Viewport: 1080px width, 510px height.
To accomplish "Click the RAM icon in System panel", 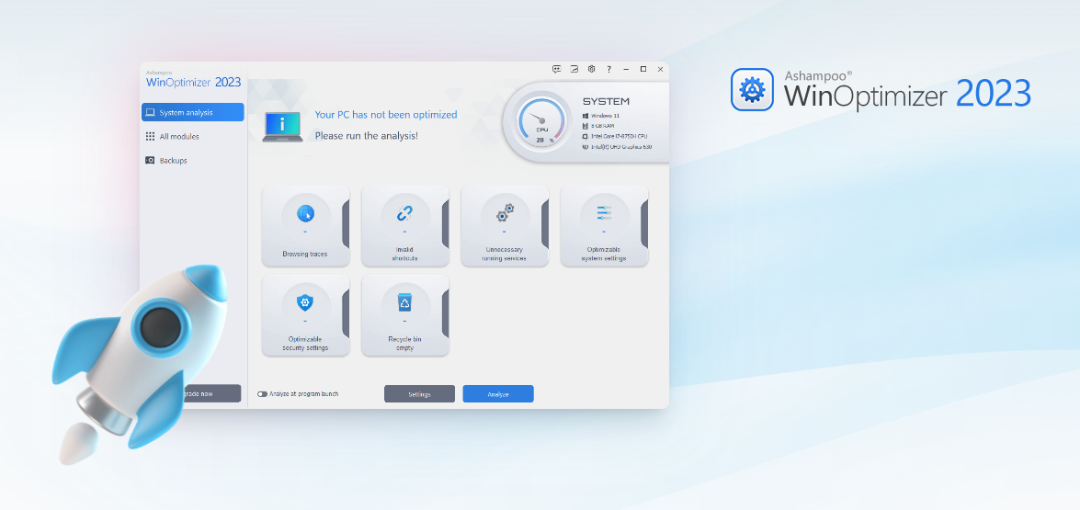I will [x=585, y=126].
